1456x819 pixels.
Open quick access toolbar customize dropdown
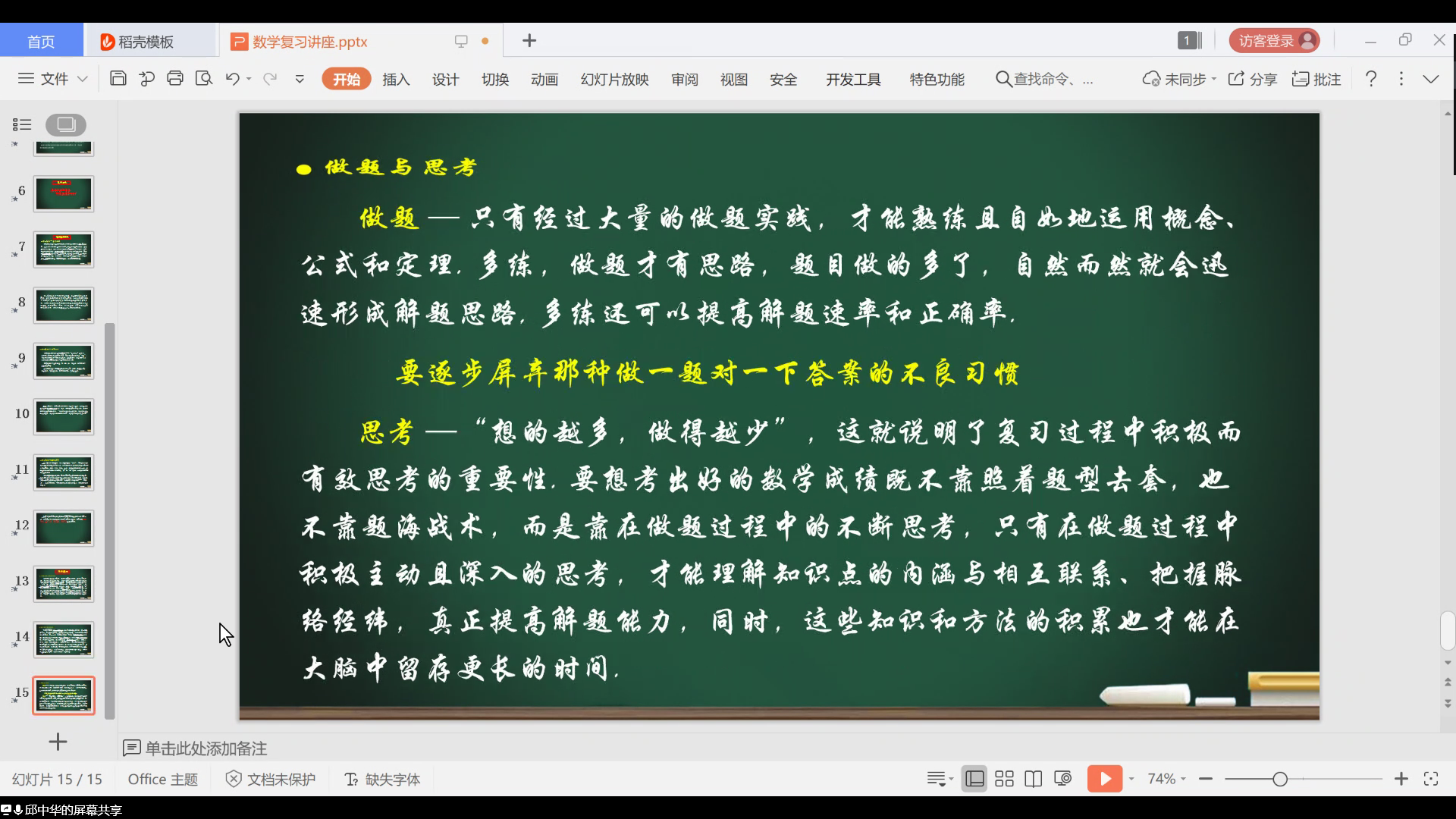click(300, 79)
